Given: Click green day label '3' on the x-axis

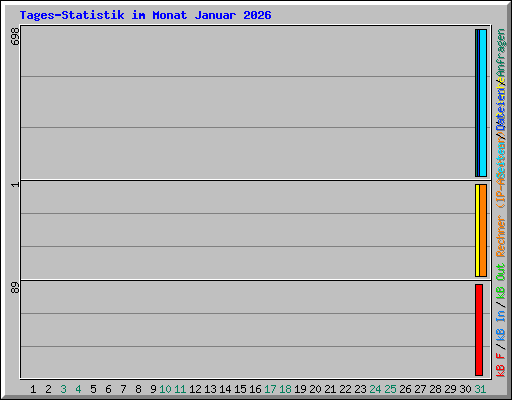Looking at the screenshot, I should (63, 389).
